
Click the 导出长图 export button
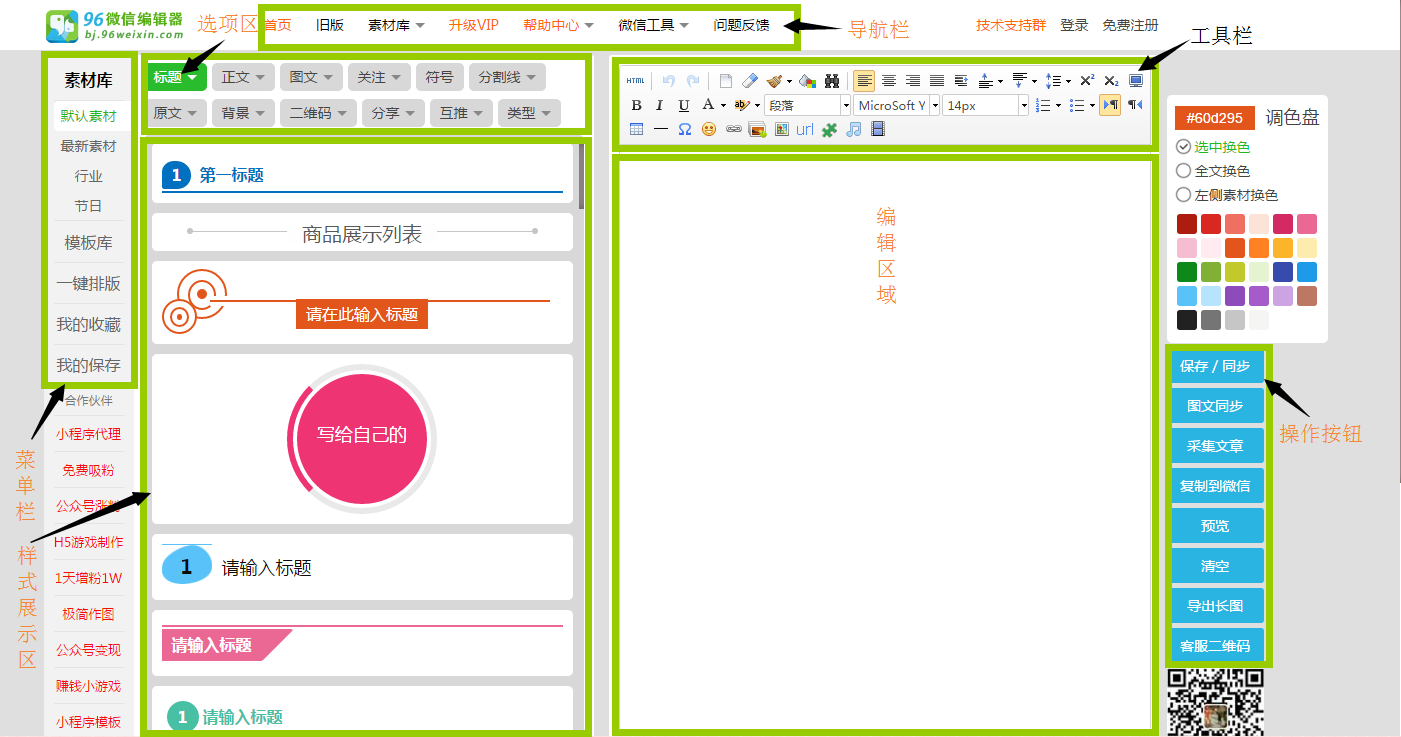click(x=1215, y=606)
